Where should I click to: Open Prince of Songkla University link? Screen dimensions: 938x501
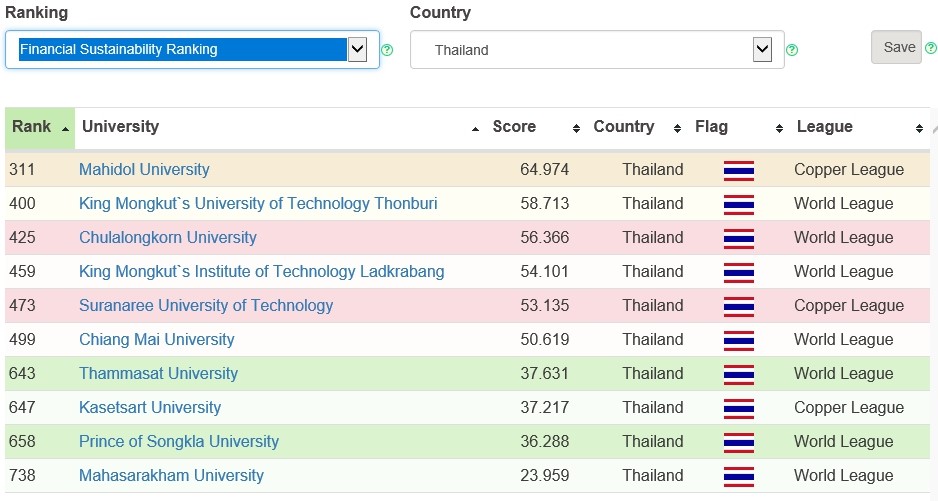(179, 442)
